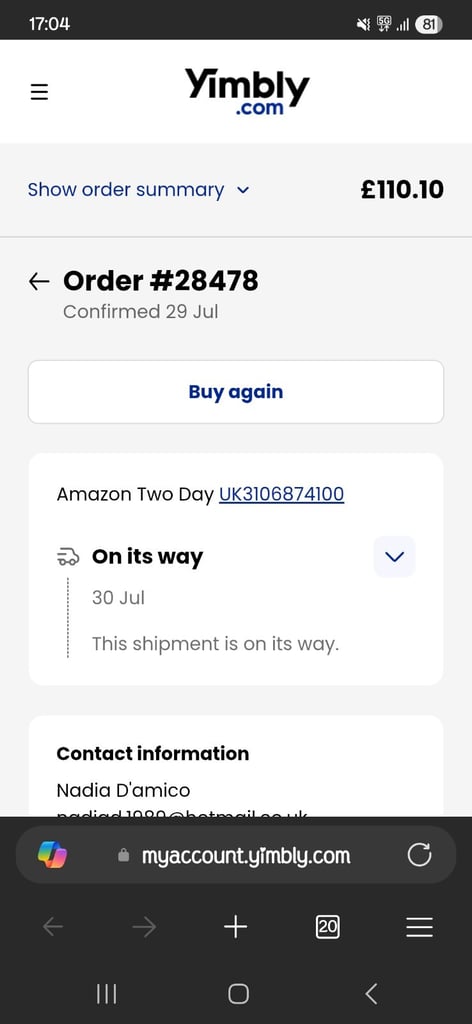The height and width of the screenshot is (1024, 472).
Task: Tap the browser back navigation arrow
Action: coord(53,927)
